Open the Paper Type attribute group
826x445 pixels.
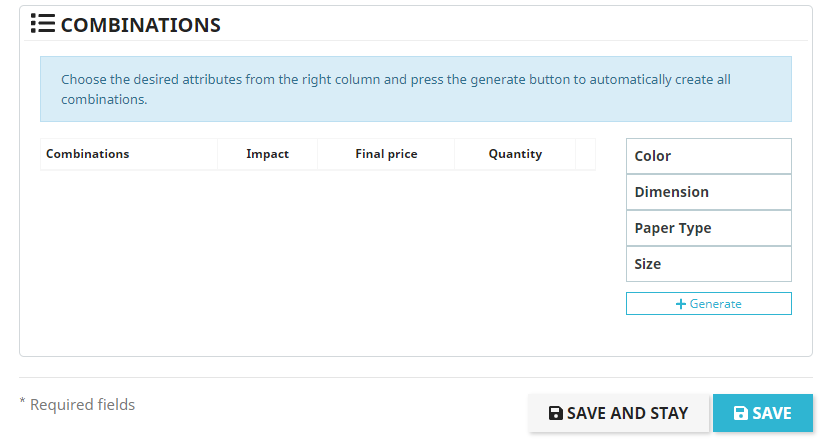point(708,228)
